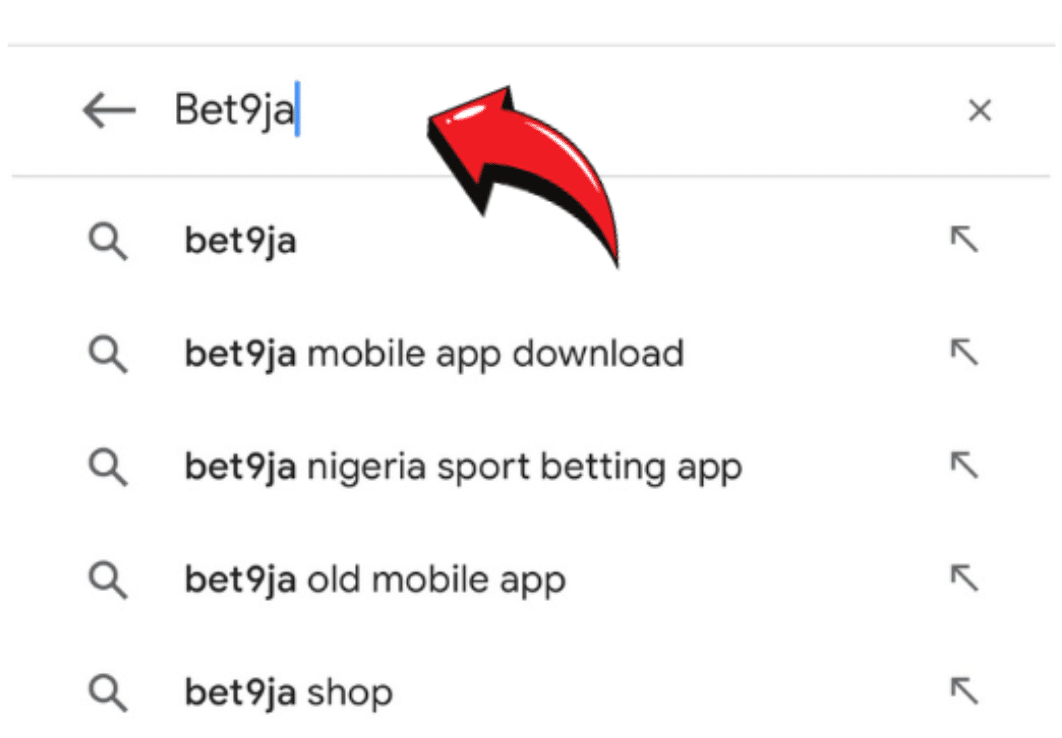Tap the fill-in arrow for bet9ja suggestion

click(x=966, y=239)
